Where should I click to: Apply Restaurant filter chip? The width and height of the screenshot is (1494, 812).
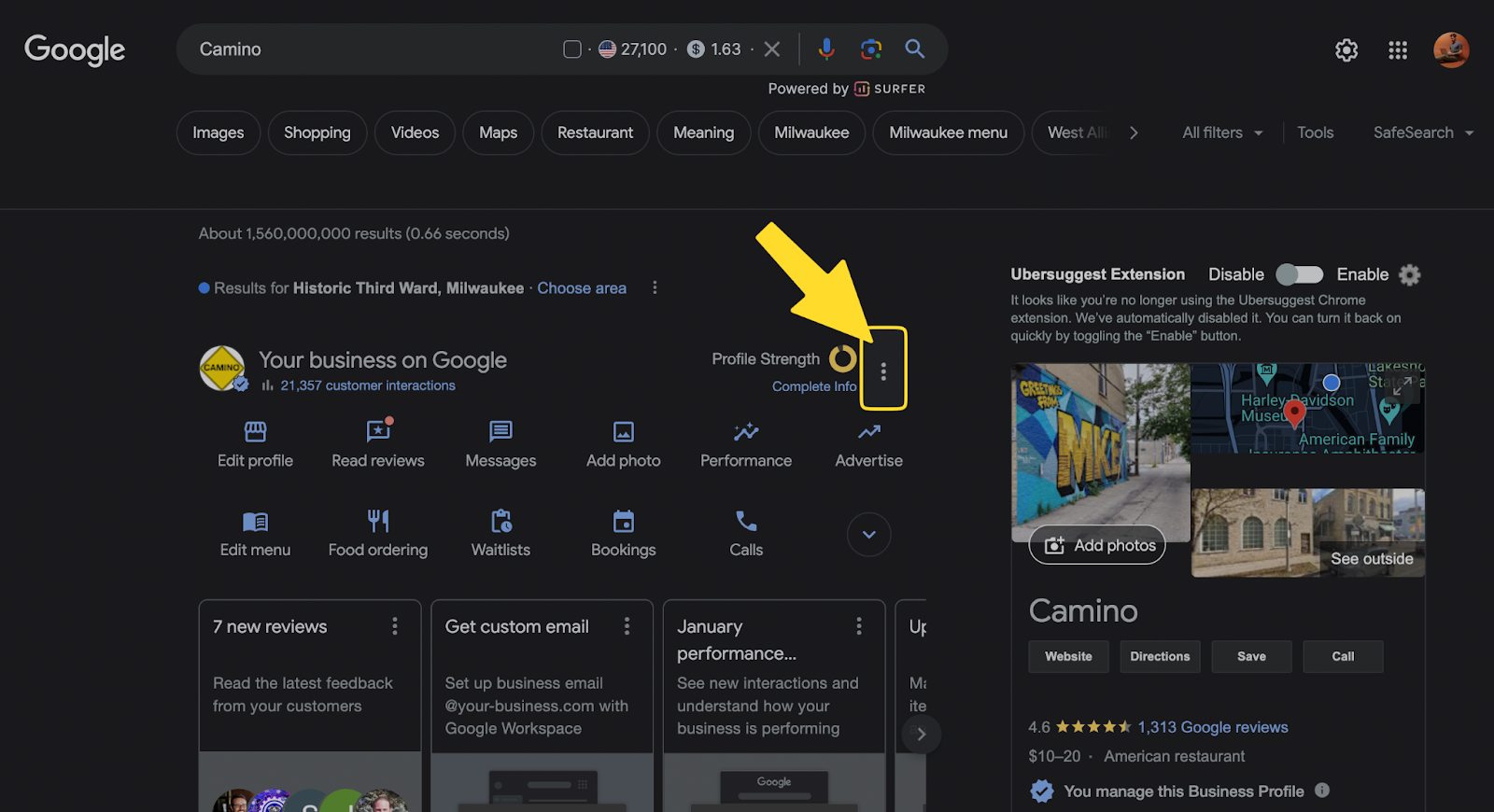point(595,133)
